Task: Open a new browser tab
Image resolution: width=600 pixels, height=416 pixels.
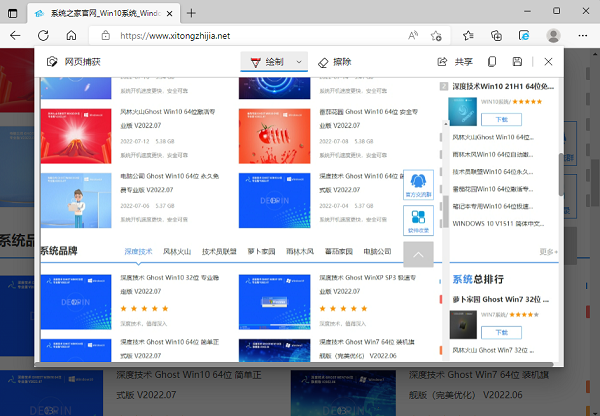Action: 191,13
